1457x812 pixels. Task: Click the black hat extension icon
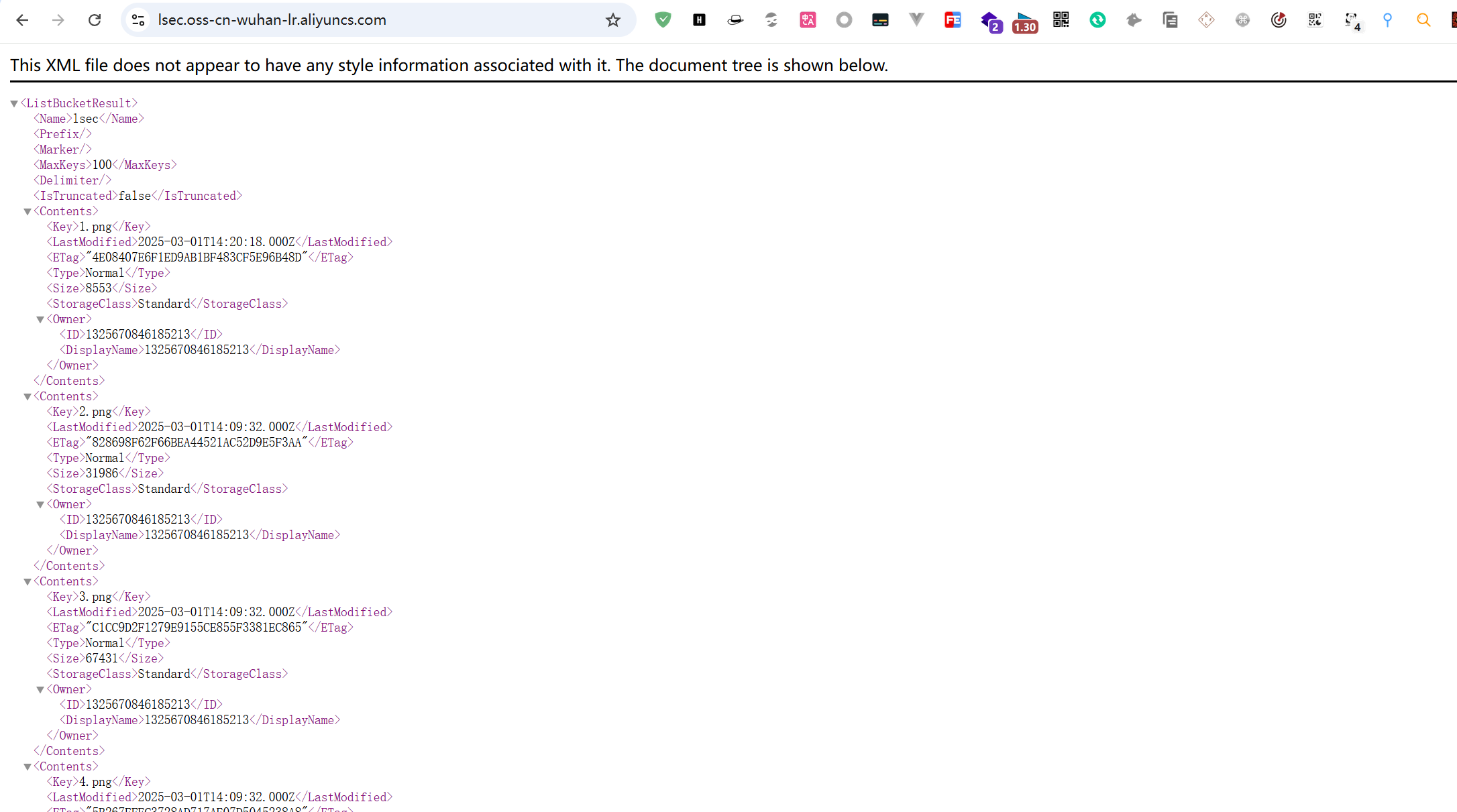[x=735, y=20]
